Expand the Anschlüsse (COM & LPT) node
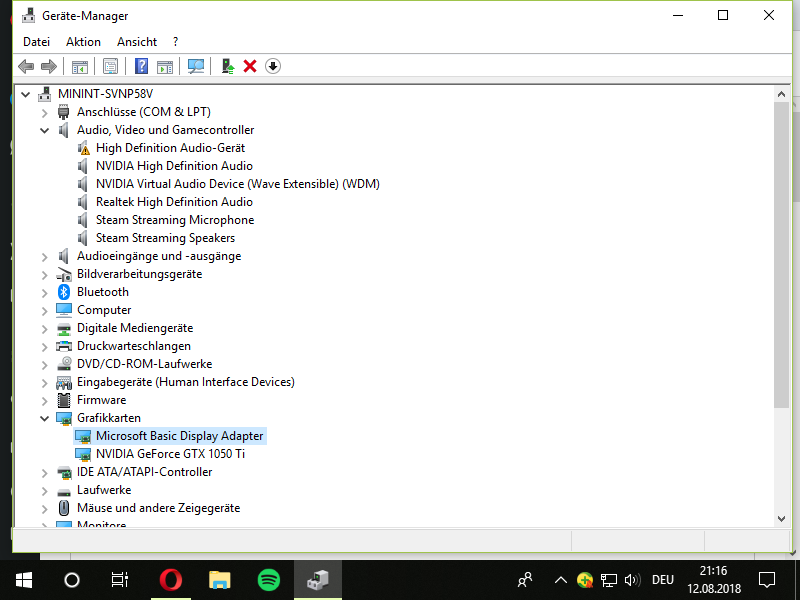 tap(44, 112)
